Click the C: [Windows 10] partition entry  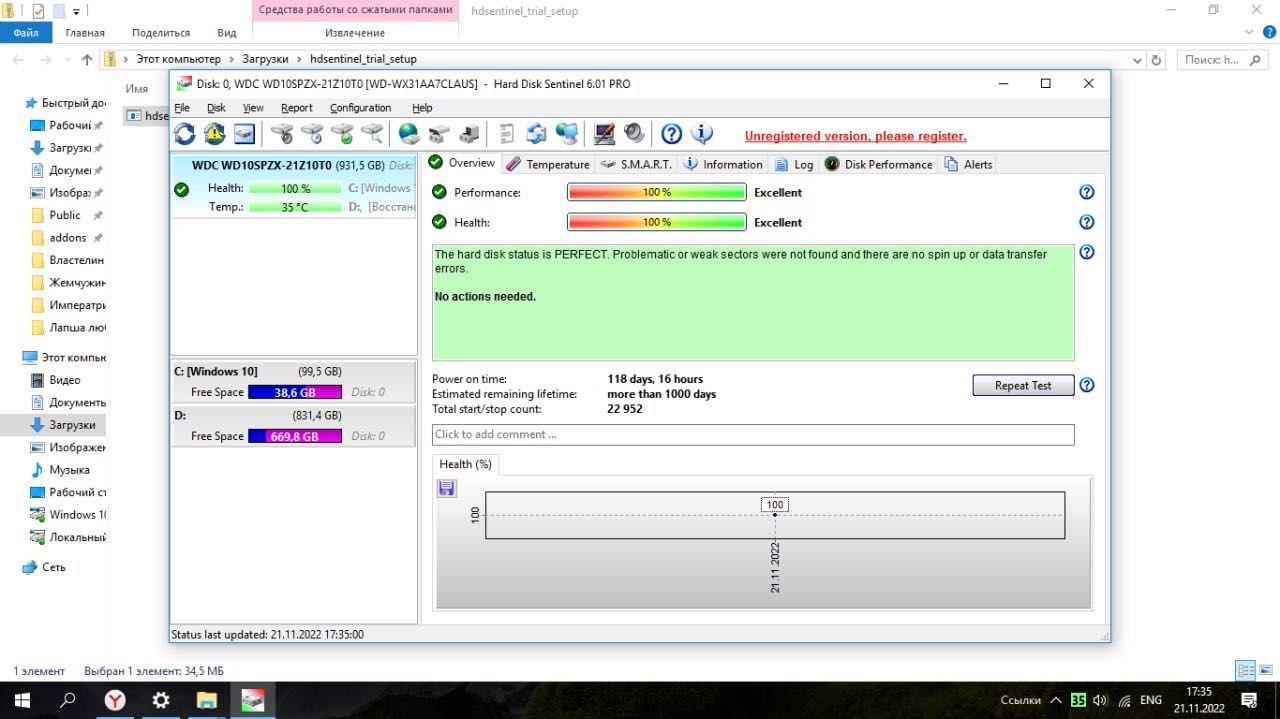pyautogui.click(x=294, y=382)
